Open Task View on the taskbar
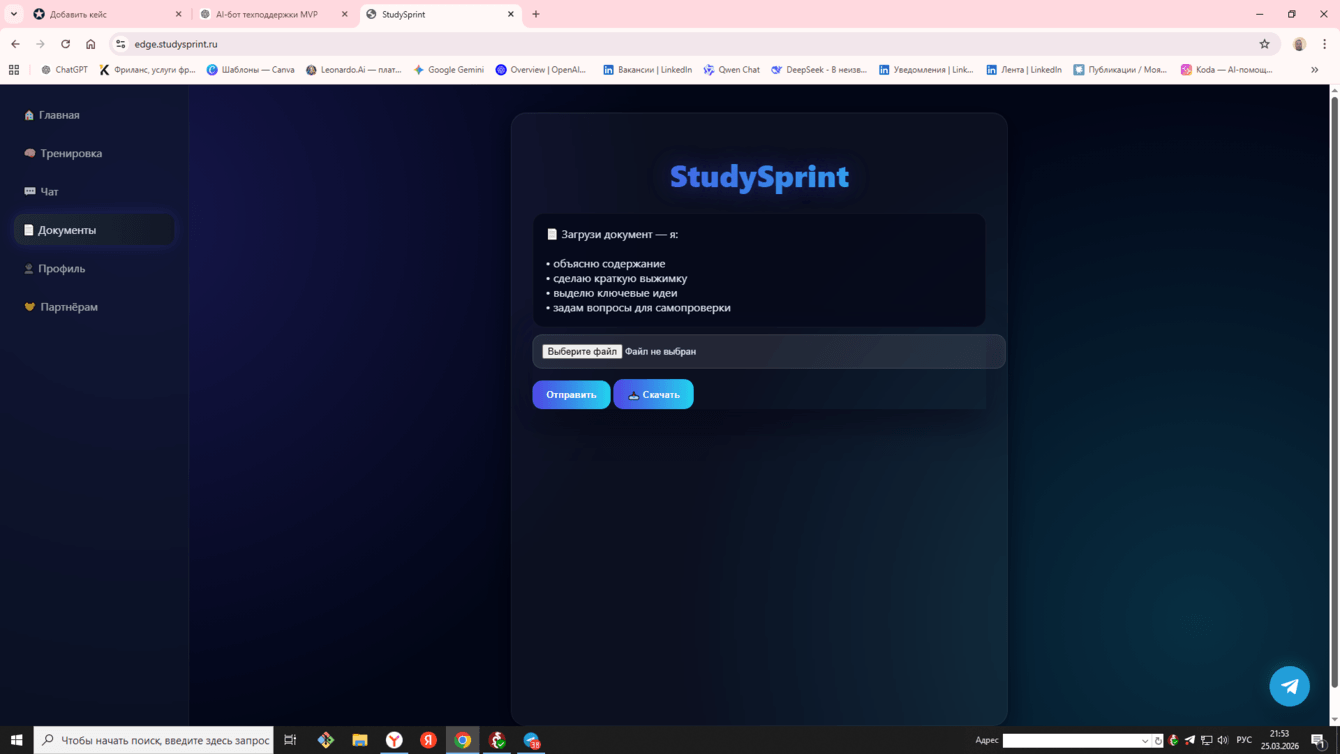This screenshot has width=1340, height=754. (x=290, y=740)
